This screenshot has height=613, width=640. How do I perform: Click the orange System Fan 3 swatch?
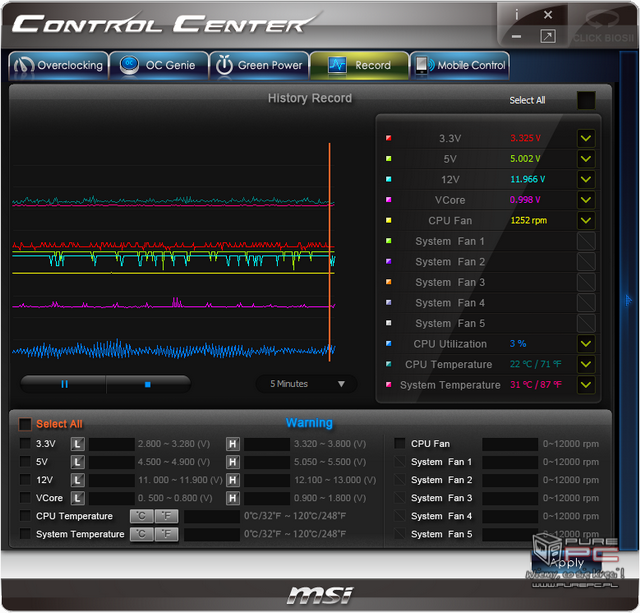(389, 282)
